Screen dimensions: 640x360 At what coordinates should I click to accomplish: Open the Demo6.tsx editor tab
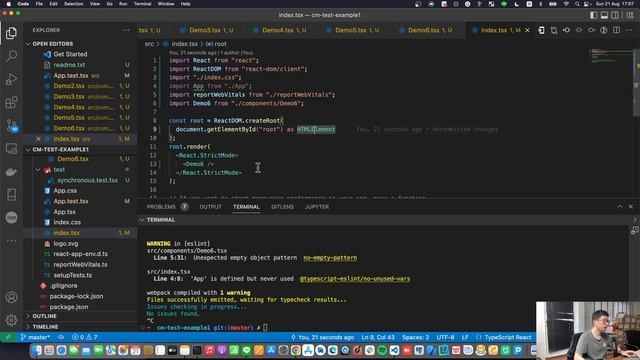click(x=426, y=30)
